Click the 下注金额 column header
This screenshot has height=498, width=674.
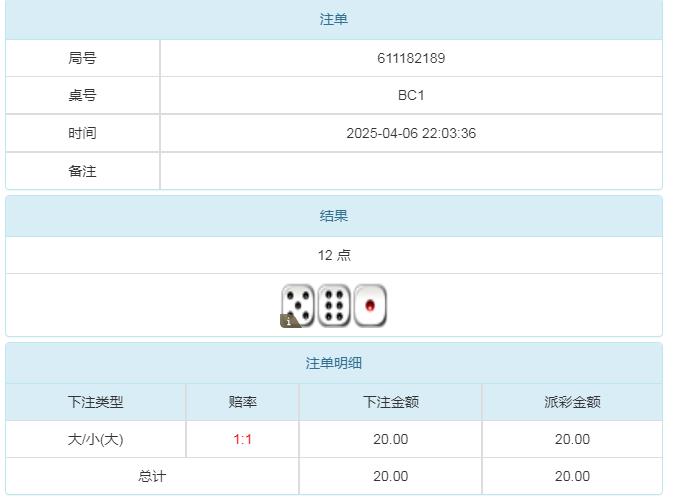tap(390, 402)
